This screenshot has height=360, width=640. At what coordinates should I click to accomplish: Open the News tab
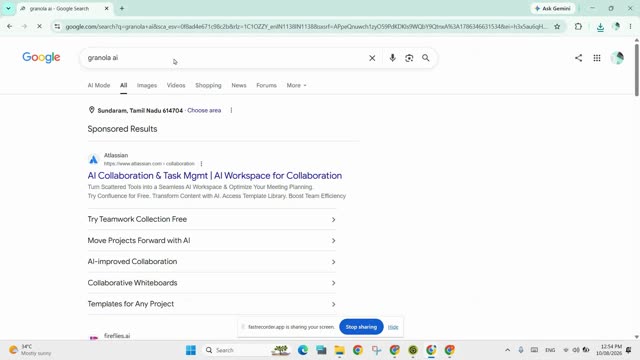[239, 85]
